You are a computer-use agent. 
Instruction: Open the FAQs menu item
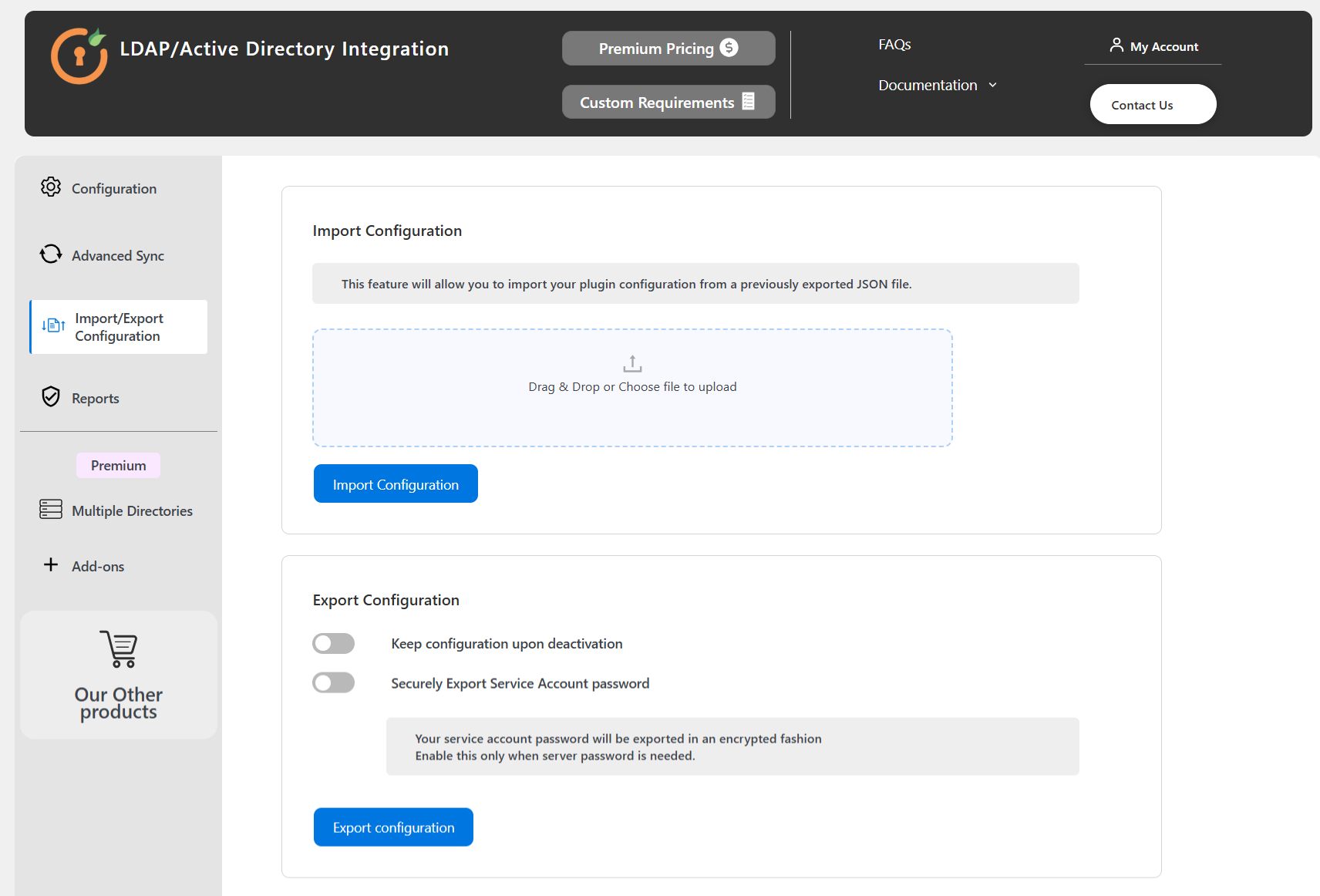(894, 44)
